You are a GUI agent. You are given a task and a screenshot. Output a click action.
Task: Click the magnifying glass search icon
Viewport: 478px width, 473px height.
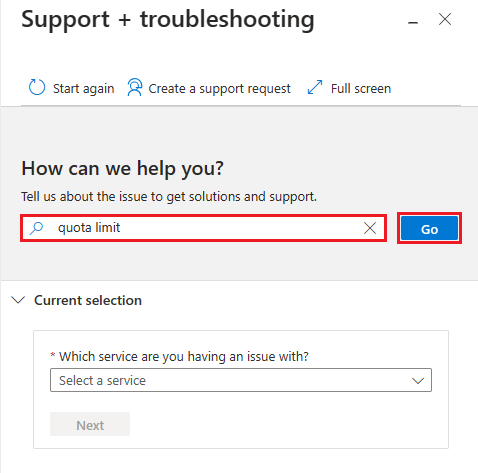click(x=36, y=228)
